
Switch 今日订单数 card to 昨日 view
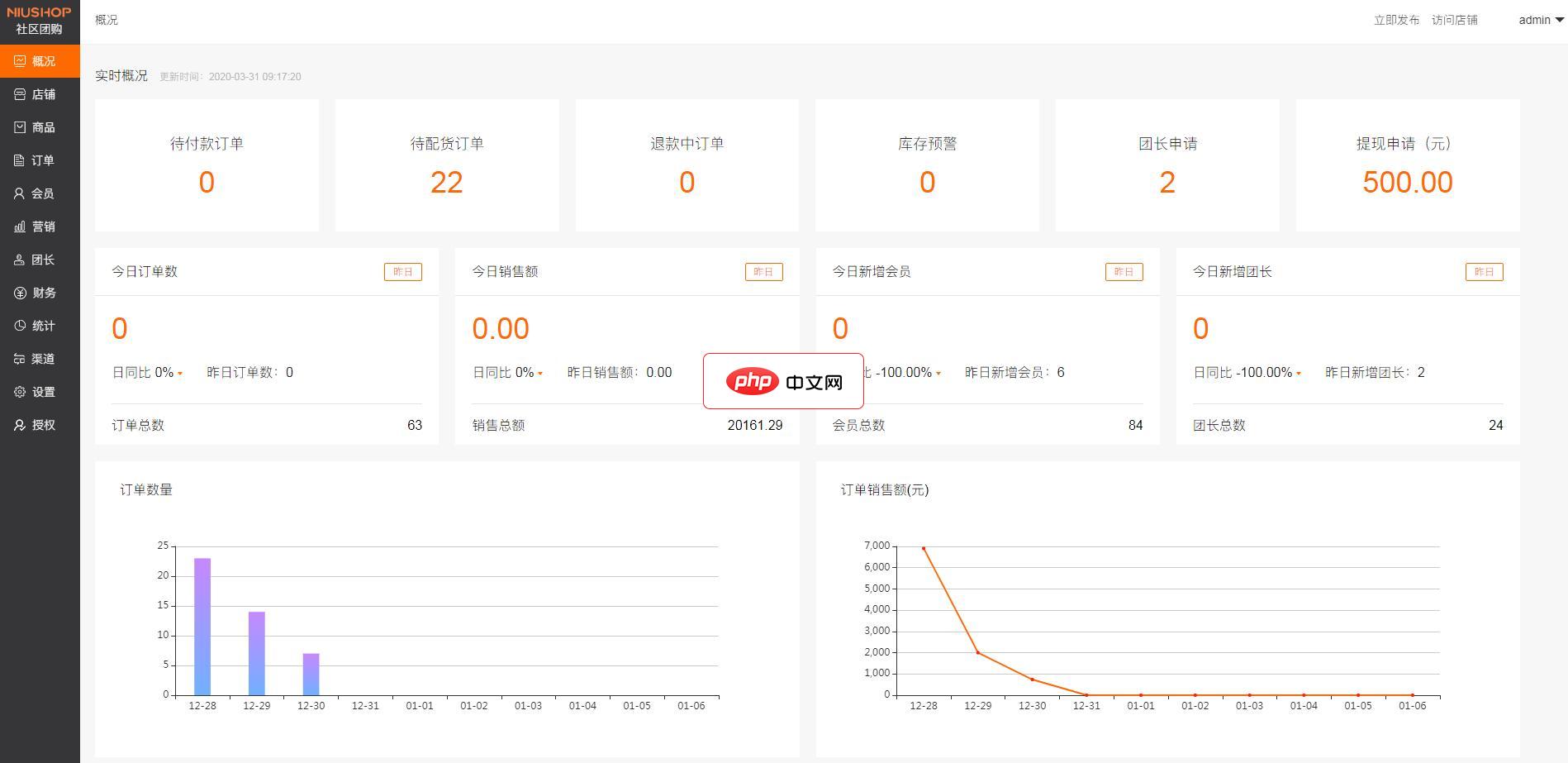403,271
